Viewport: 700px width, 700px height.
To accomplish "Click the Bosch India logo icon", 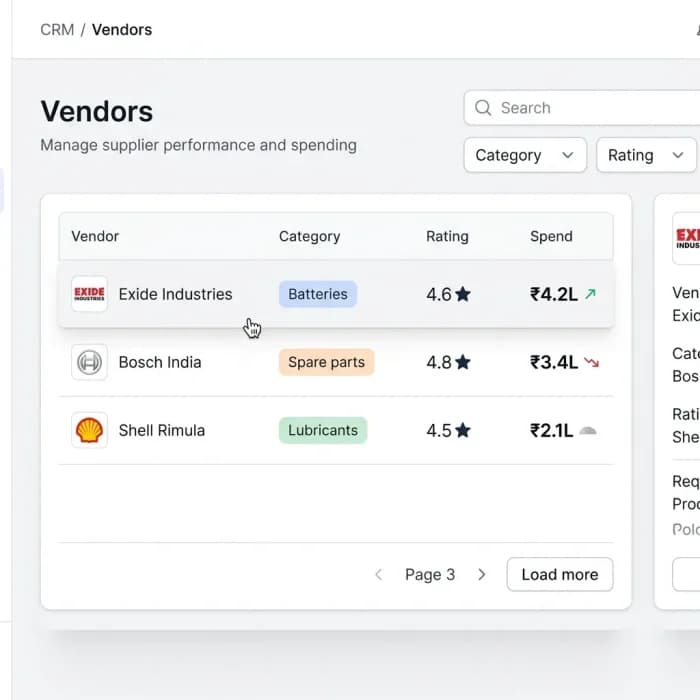I will click(x=89, y=362).
